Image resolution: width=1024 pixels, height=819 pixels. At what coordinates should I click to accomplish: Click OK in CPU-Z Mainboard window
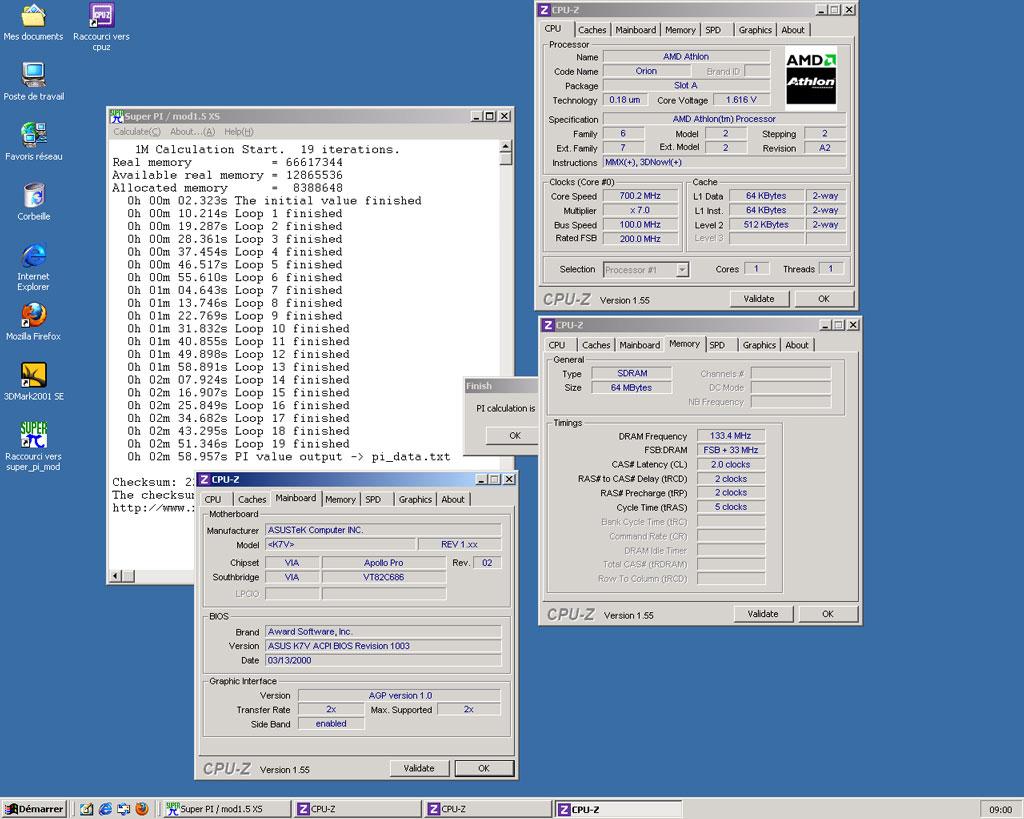484,768
